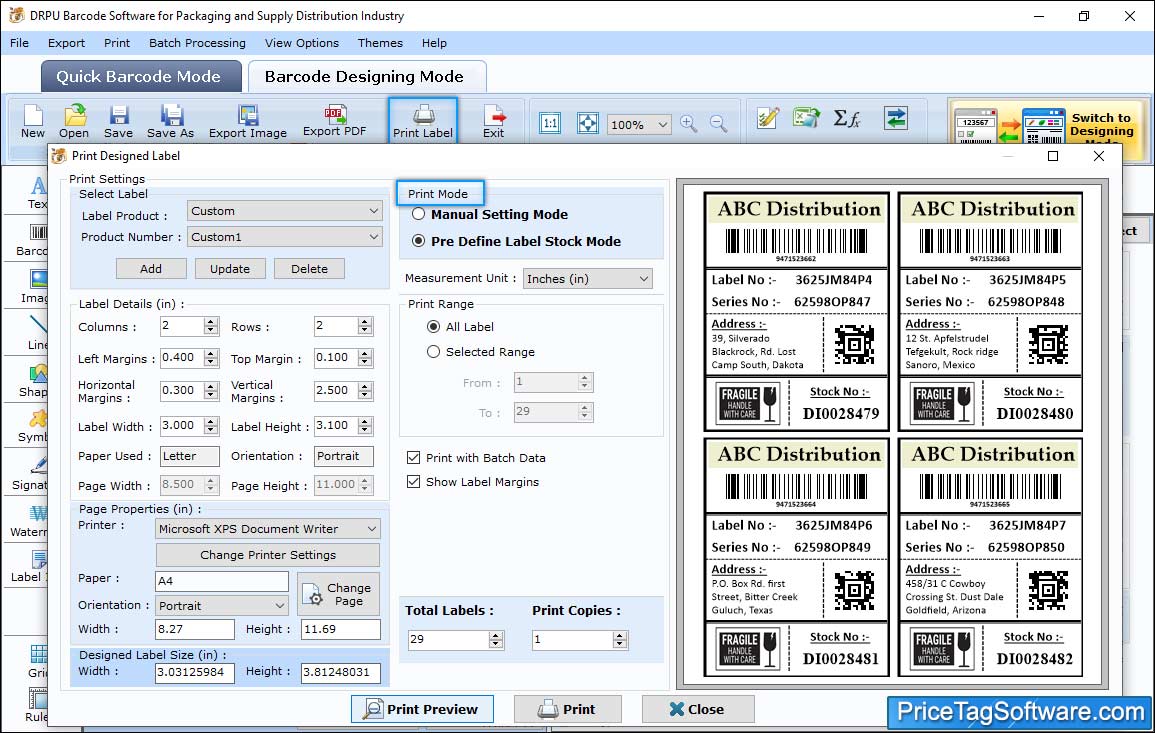Increase Print Copies with up arrow
1155x733 pixels.
pyautogui.click(x=620, y=635)
